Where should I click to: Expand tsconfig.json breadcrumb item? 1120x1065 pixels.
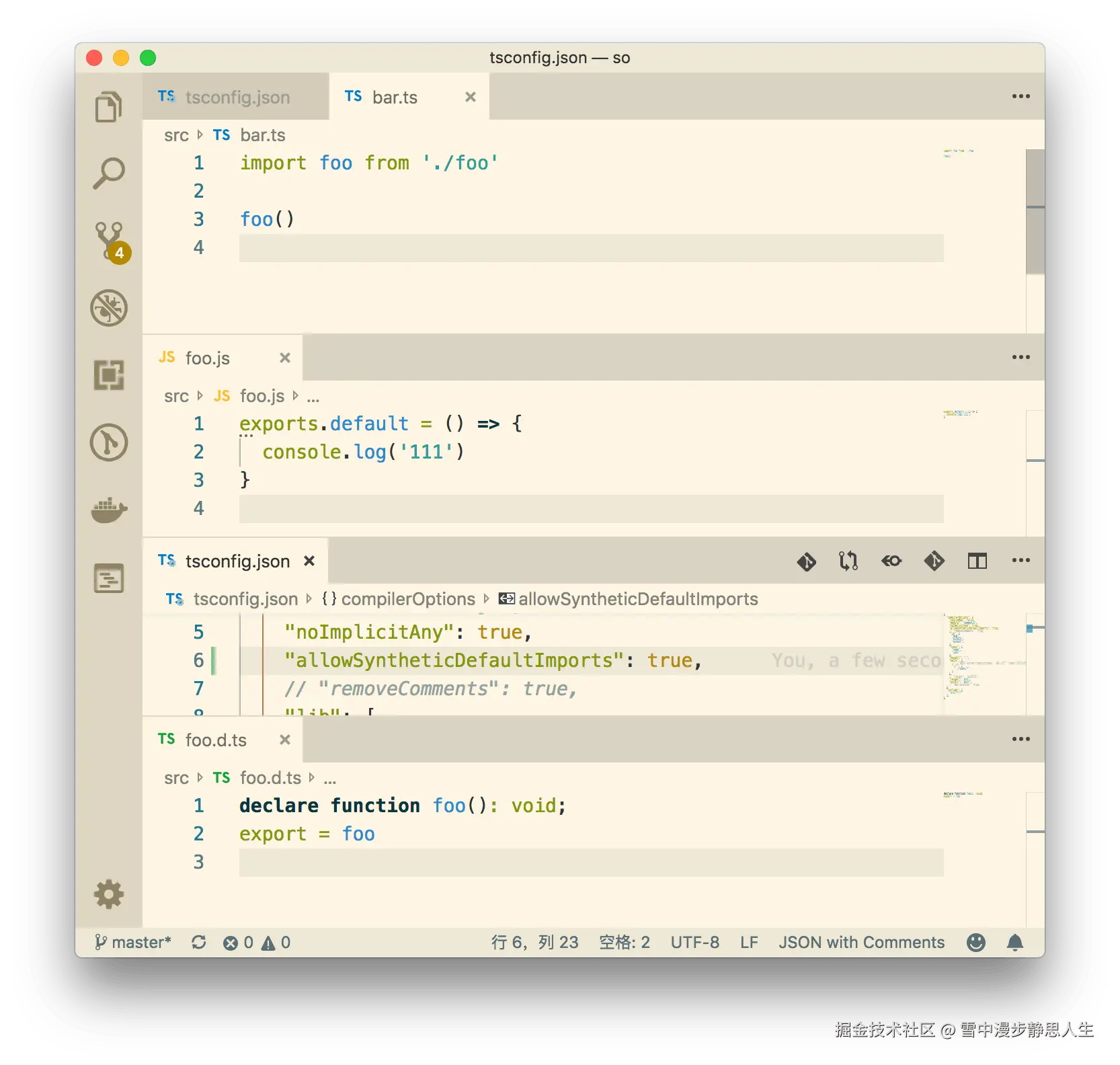[x=232, y=598]
